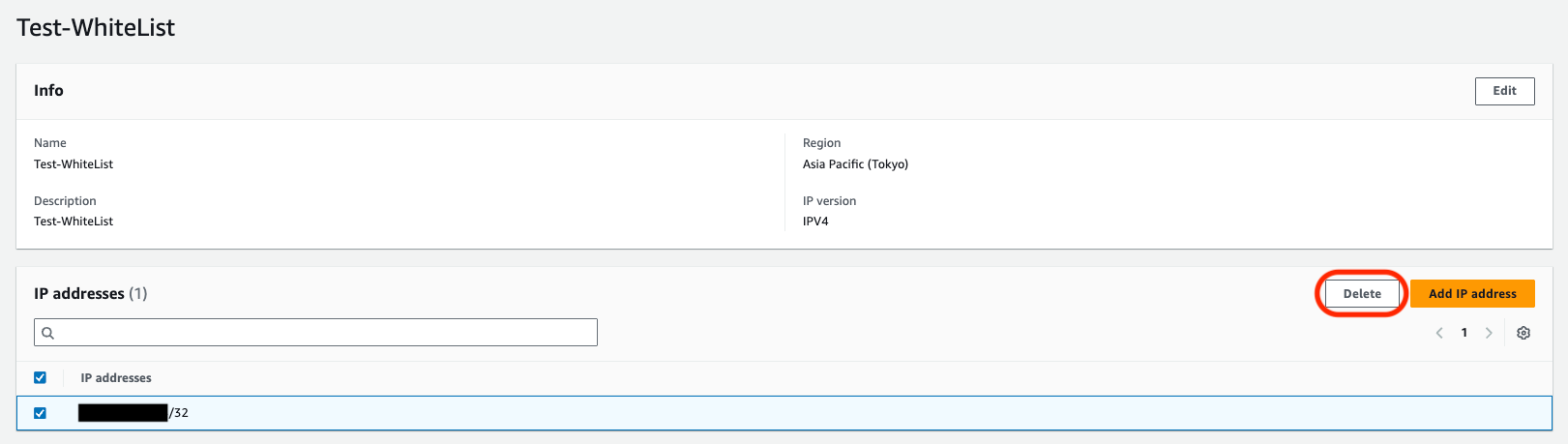The height and width of the screenshot is (444, 1568).
Task: Click the magnifier search icon
Action: click(48, 333)
